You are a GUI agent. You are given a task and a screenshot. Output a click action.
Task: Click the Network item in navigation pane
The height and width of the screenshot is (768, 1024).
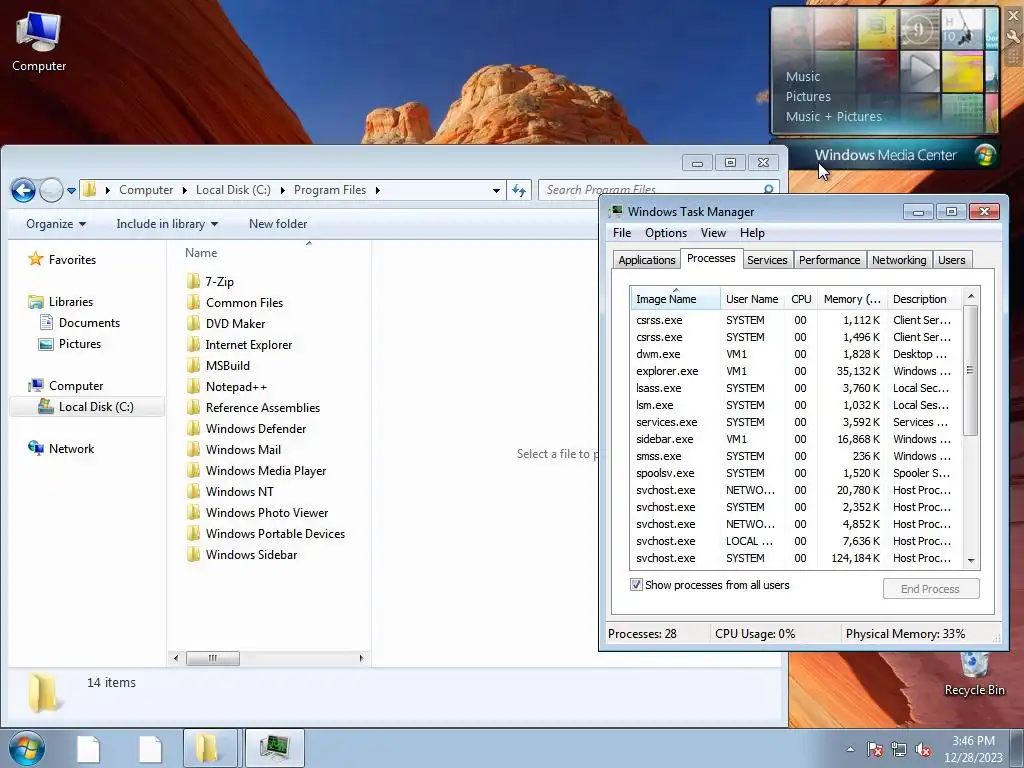tap(61, 449)
